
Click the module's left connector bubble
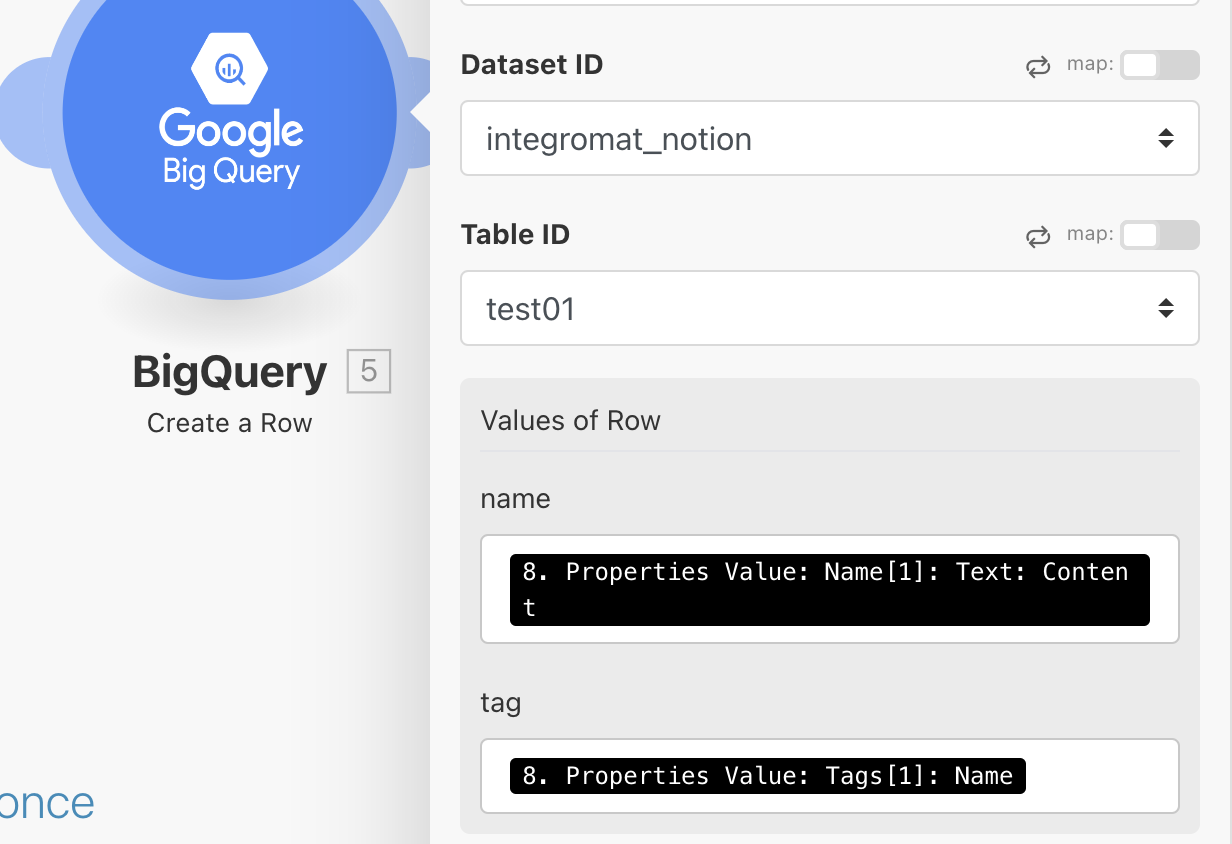[25, 112]
